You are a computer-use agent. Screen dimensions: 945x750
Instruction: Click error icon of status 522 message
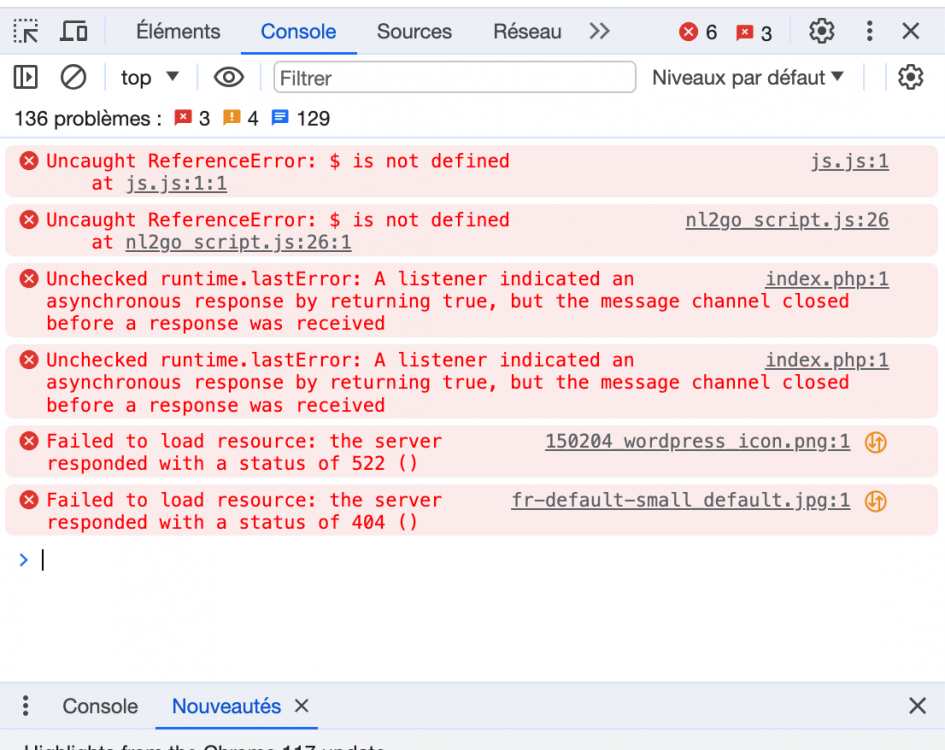pos(28,441)
